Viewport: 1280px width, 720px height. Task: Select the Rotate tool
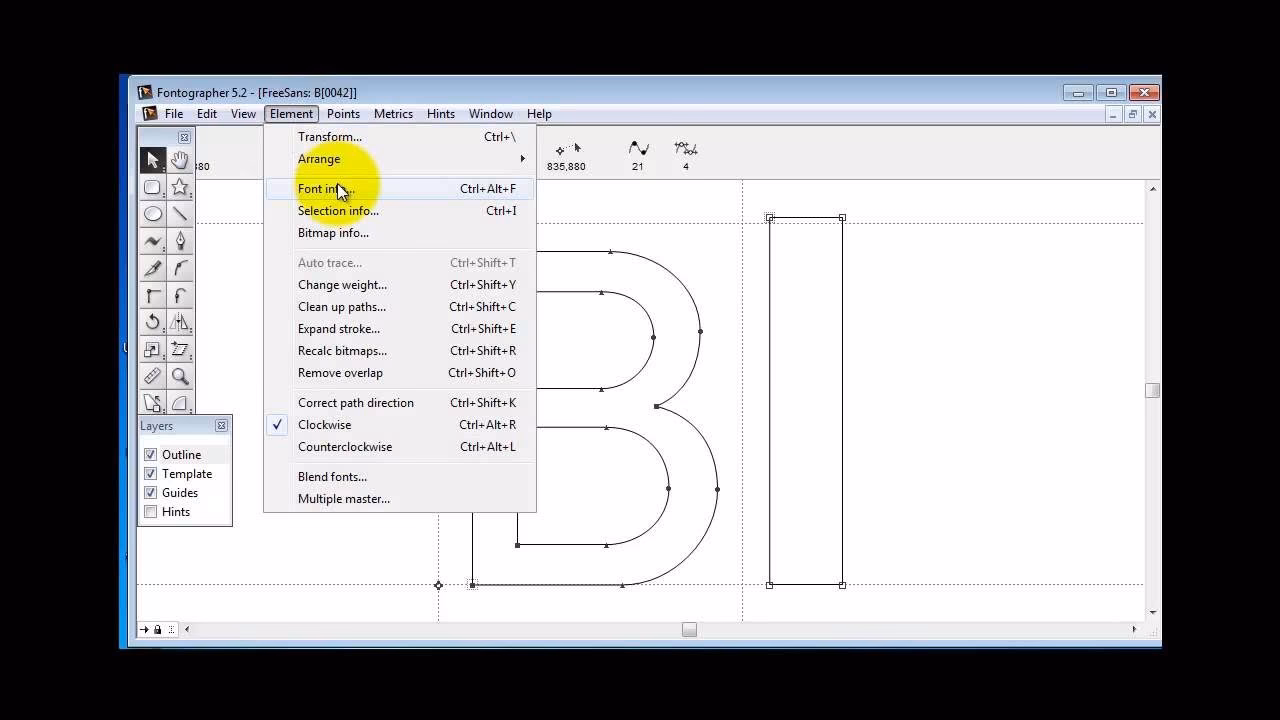pos(153,322)
